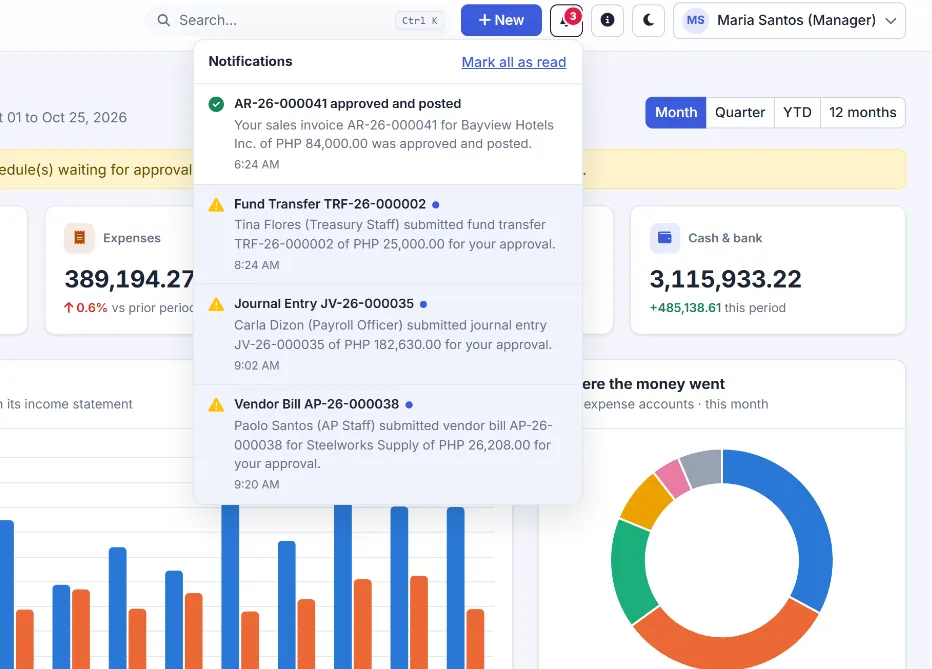Open the AR-26-000041 approved notification
The width and height of the screenshot is (932, 669).
(x=388, y=134)
